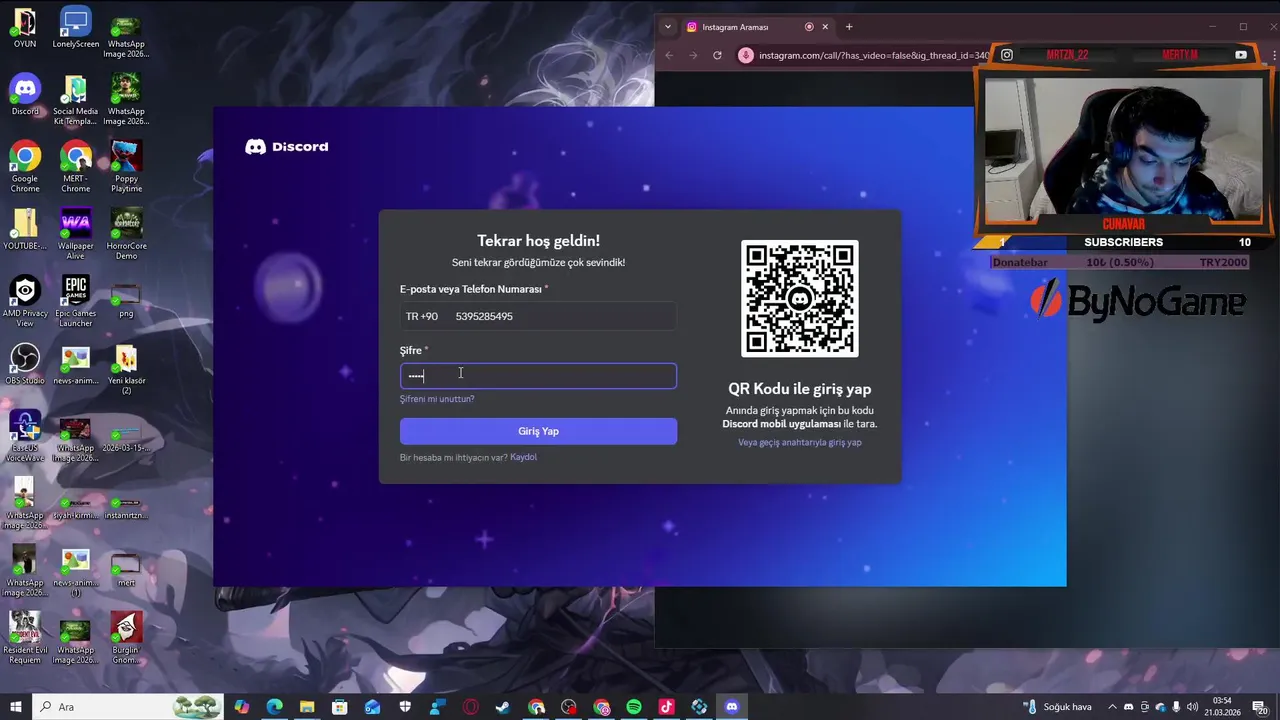This screenshot has width=1280, height=720.
Task: Open the notification center icon
Action: 1261,707
